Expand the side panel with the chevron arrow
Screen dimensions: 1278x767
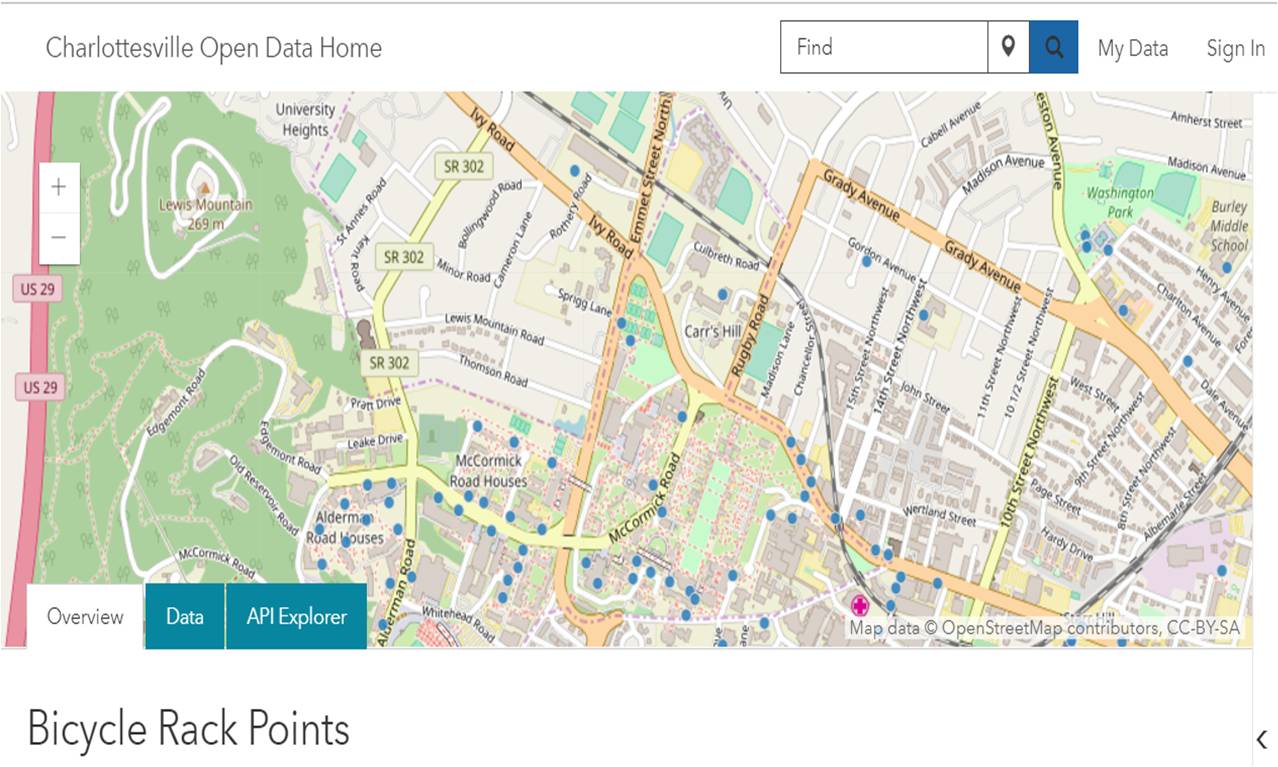1261,739
